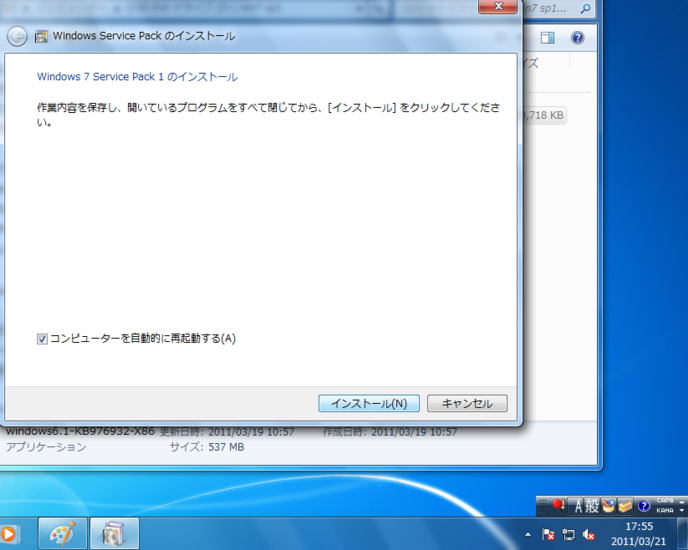Open the clock showing 17:55
688x550 pixels.
tap(638, 534)
